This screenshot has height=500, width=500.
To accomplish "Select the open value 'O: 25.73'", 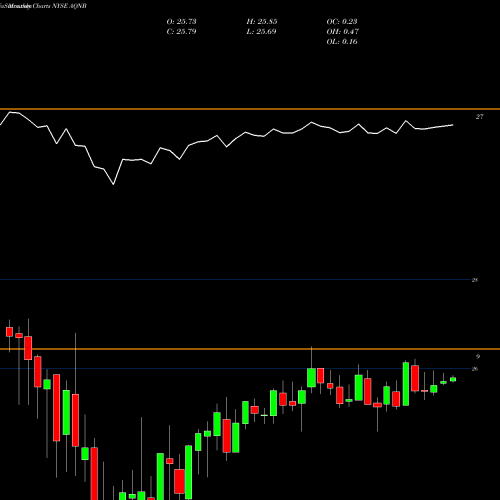I will click(x=181, y=21).
